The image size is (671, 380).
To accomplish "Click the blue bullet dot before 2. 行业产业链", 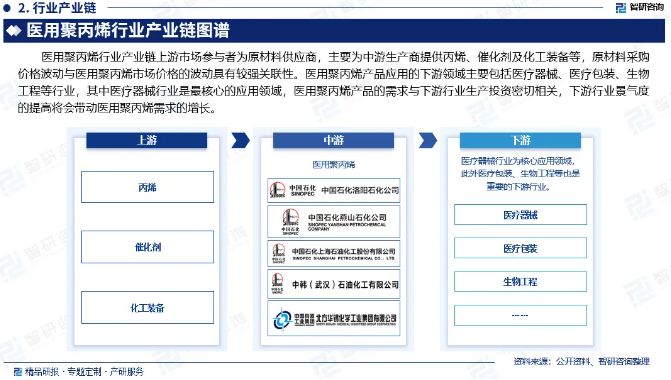I will (6, 7).
